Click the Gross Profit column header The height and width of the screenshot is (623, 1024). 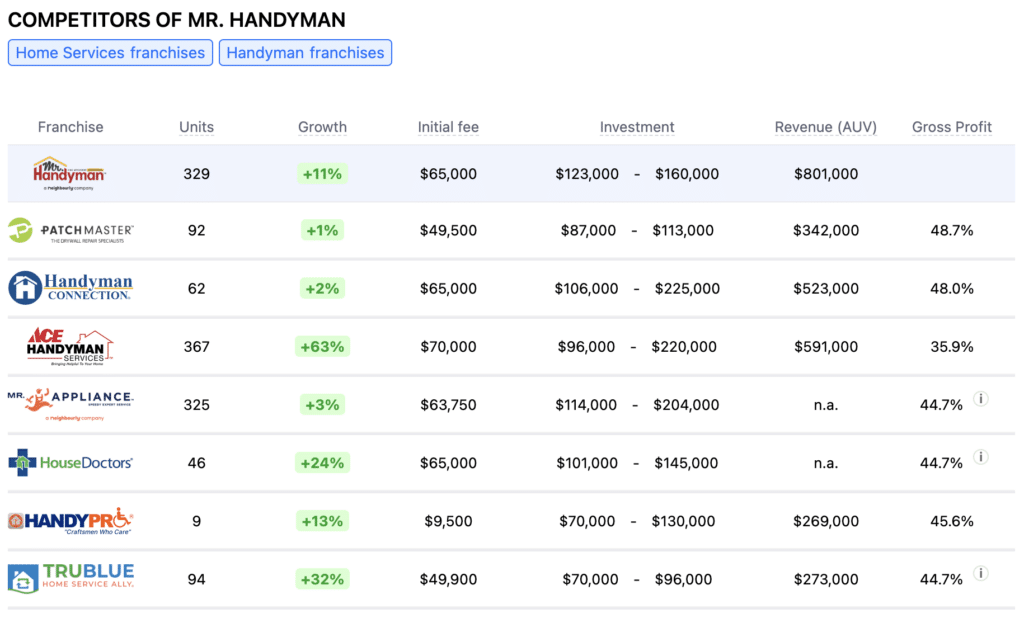952,127
